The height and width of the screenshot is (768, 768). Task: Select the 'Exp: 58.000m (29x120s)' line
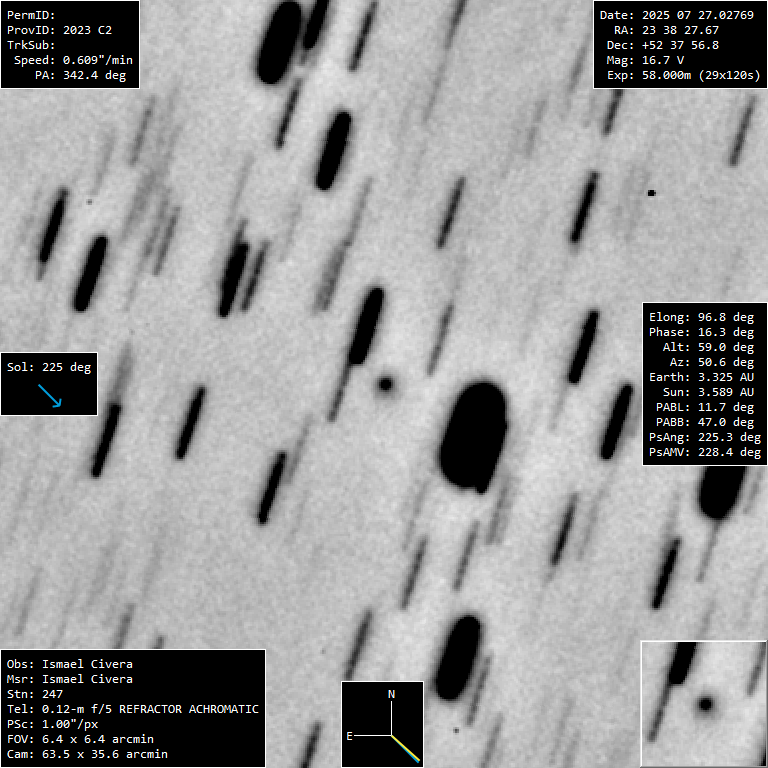tap(684, 75)
